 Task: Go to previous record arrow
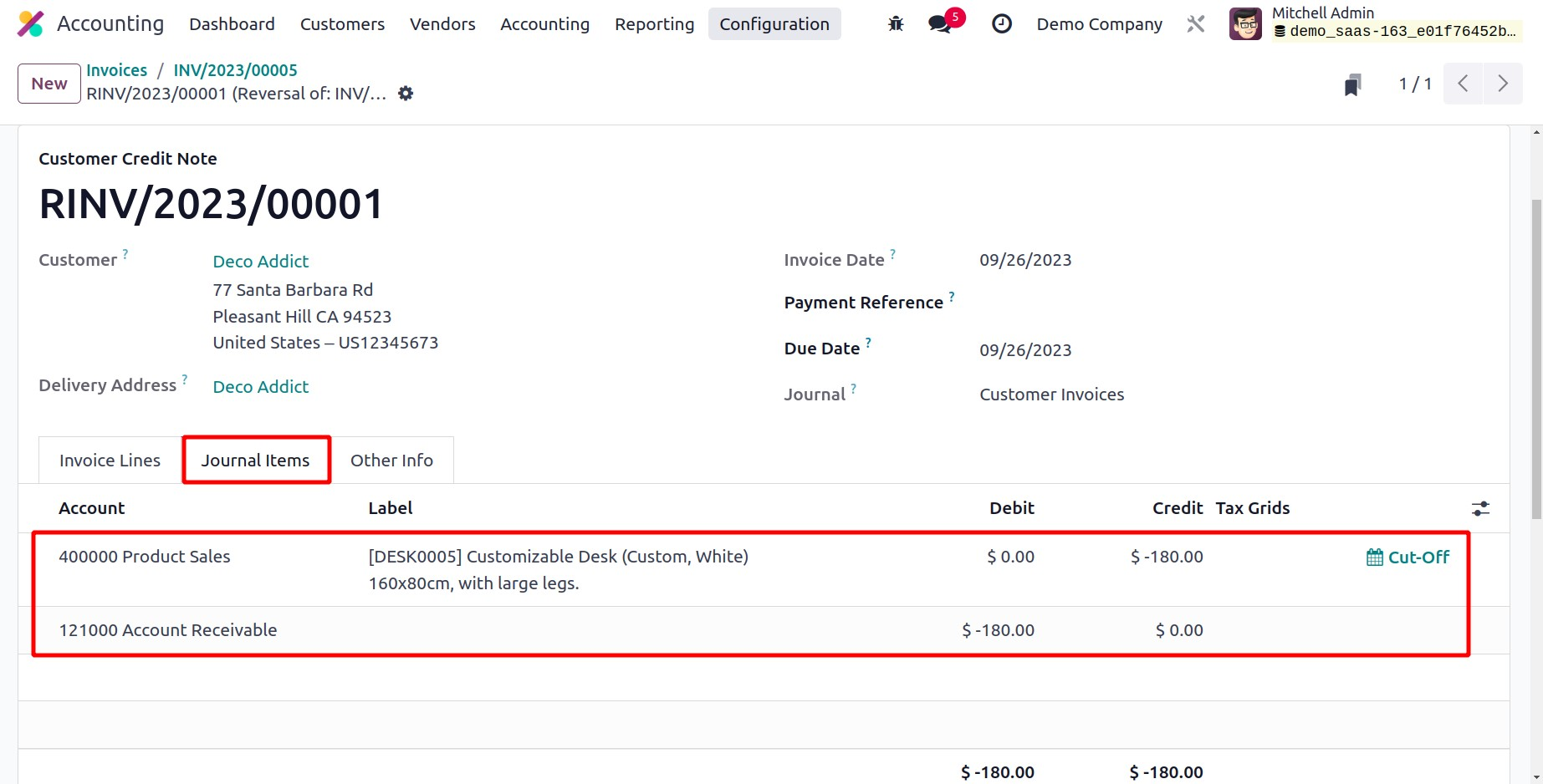click(1463, 84)
